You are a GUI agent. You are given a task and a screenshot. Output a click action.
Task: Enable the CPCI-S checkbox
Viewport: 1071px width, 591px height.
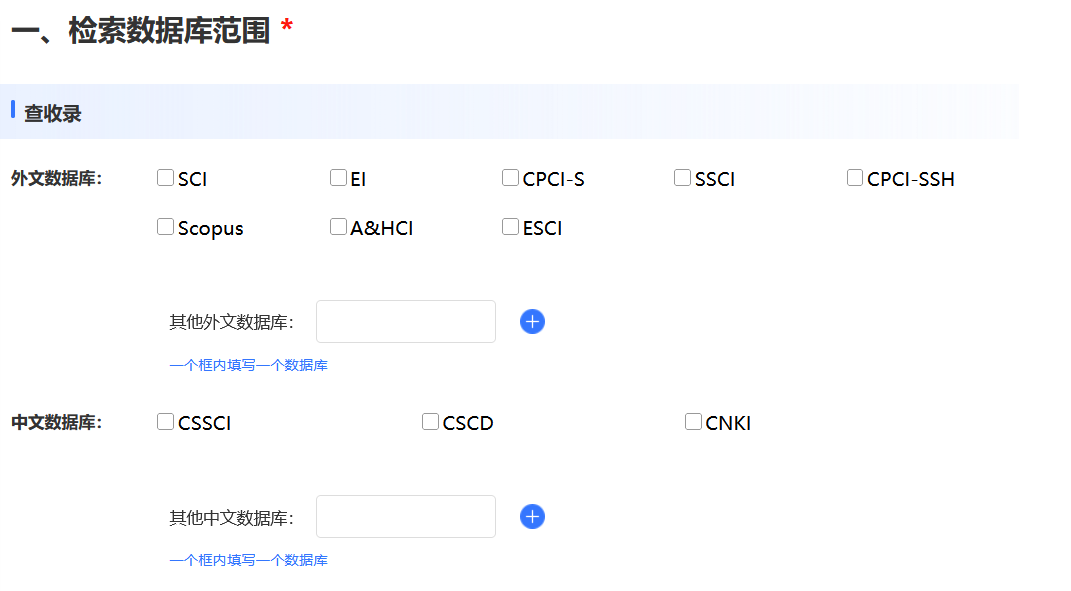[511, 178]
